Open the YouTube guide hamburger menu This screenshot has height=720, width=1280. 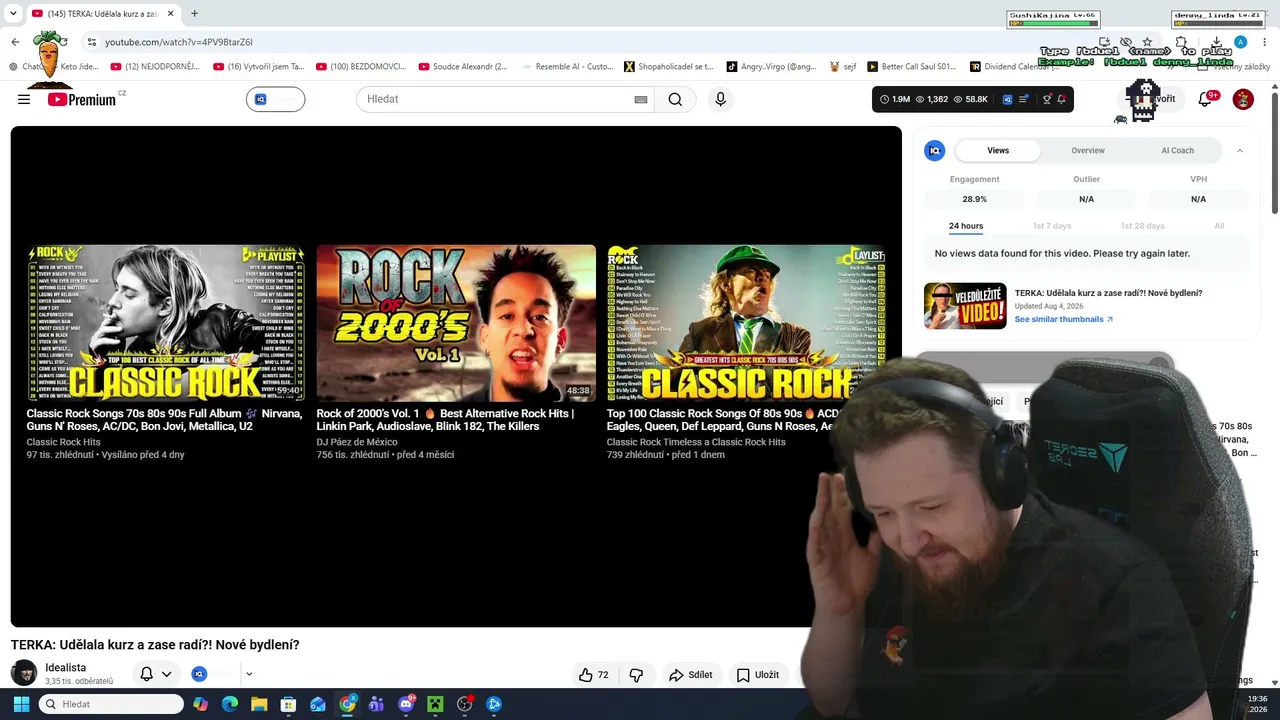tap(24, 99)
